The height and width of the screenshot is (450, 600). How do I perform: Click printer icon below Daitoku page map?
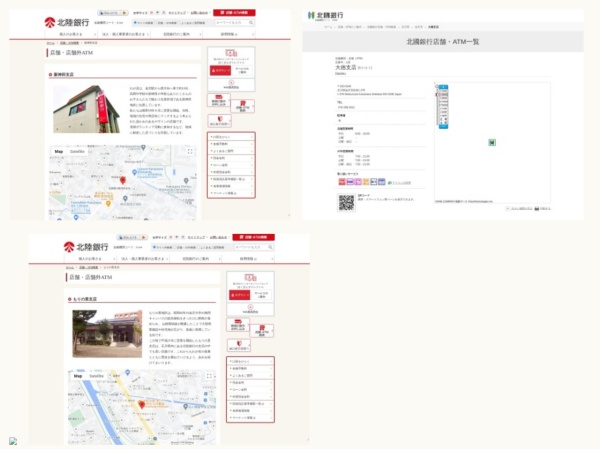click(x=537, y=209)
